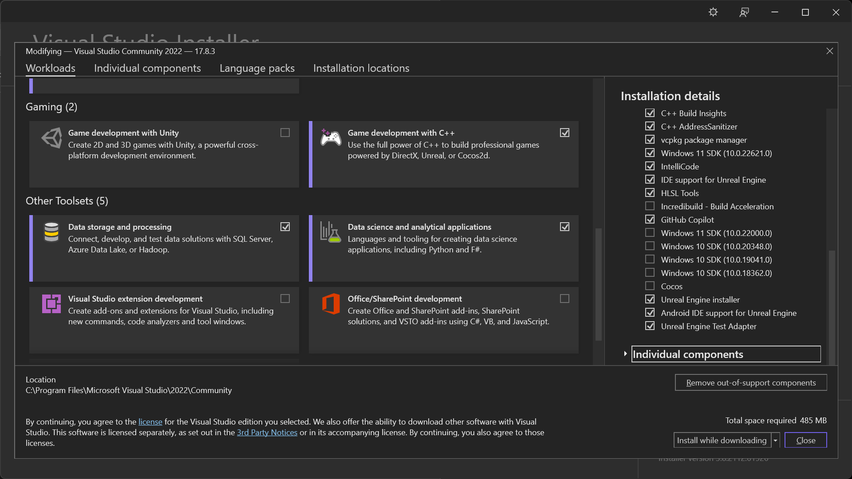Click the Installation details heading
The width and height of the screenshot is (852, 479).
pyautogui.click(x=670, y=96)
